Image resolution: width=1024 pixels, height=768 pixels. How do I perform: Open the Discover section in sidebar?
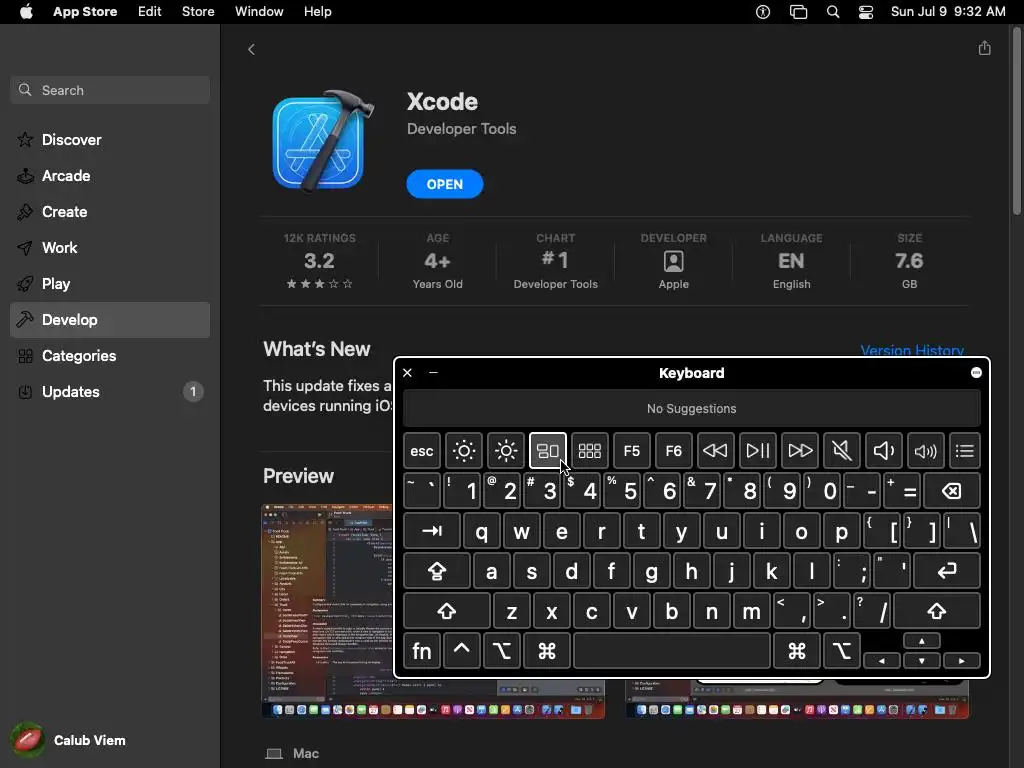coord(110,140)
